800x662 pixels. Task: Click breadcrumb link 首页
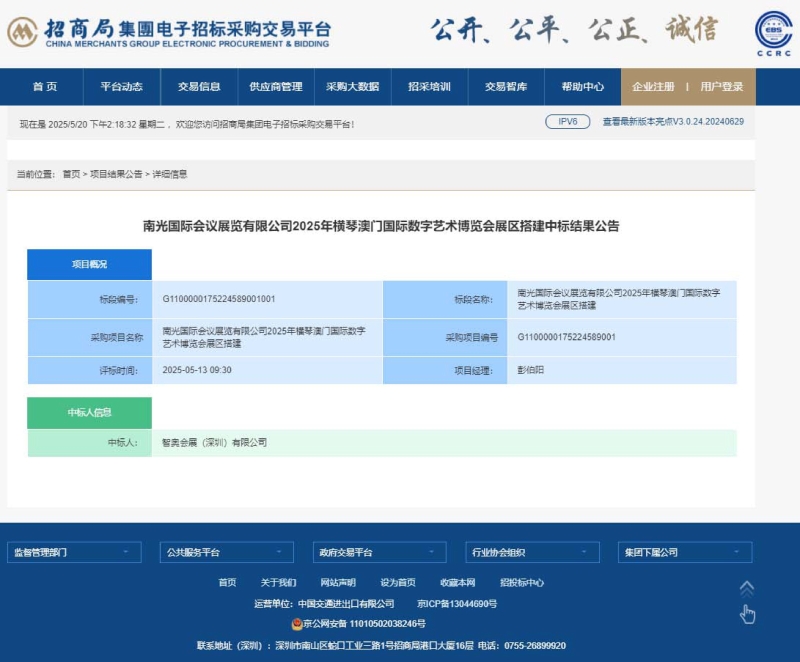pyautogui.click(x=71, y=174)
